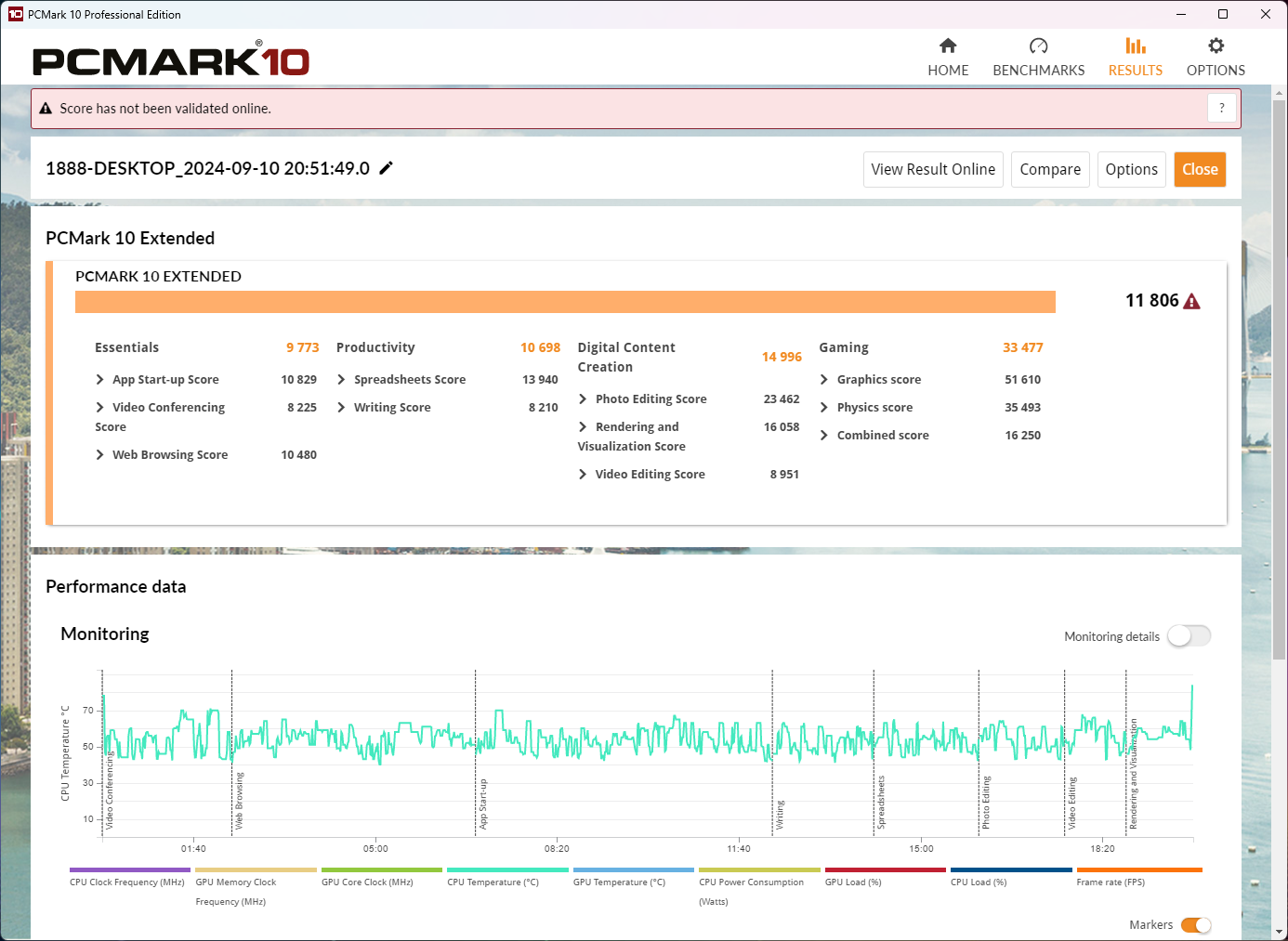Open the result Options button

point(1132,169)
